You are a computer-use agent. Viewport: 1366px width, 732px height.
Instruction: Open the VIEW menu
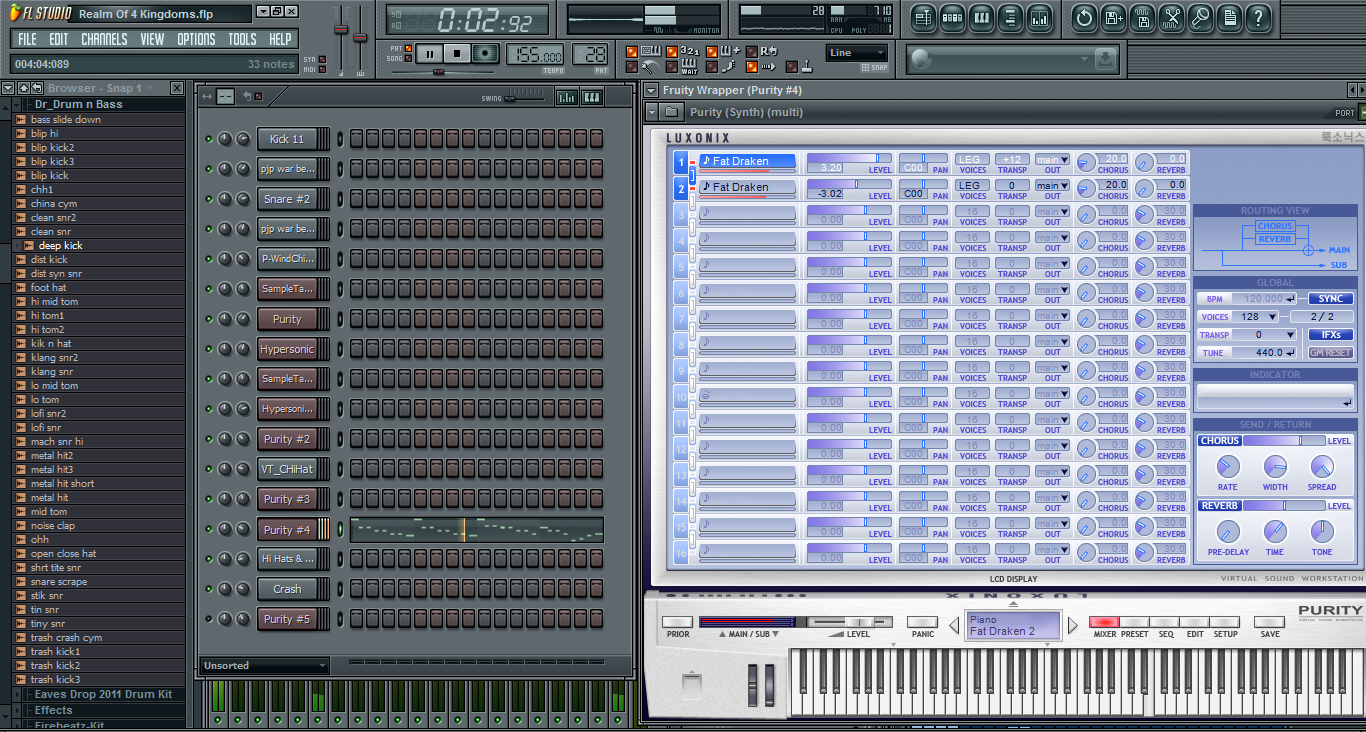152,39
